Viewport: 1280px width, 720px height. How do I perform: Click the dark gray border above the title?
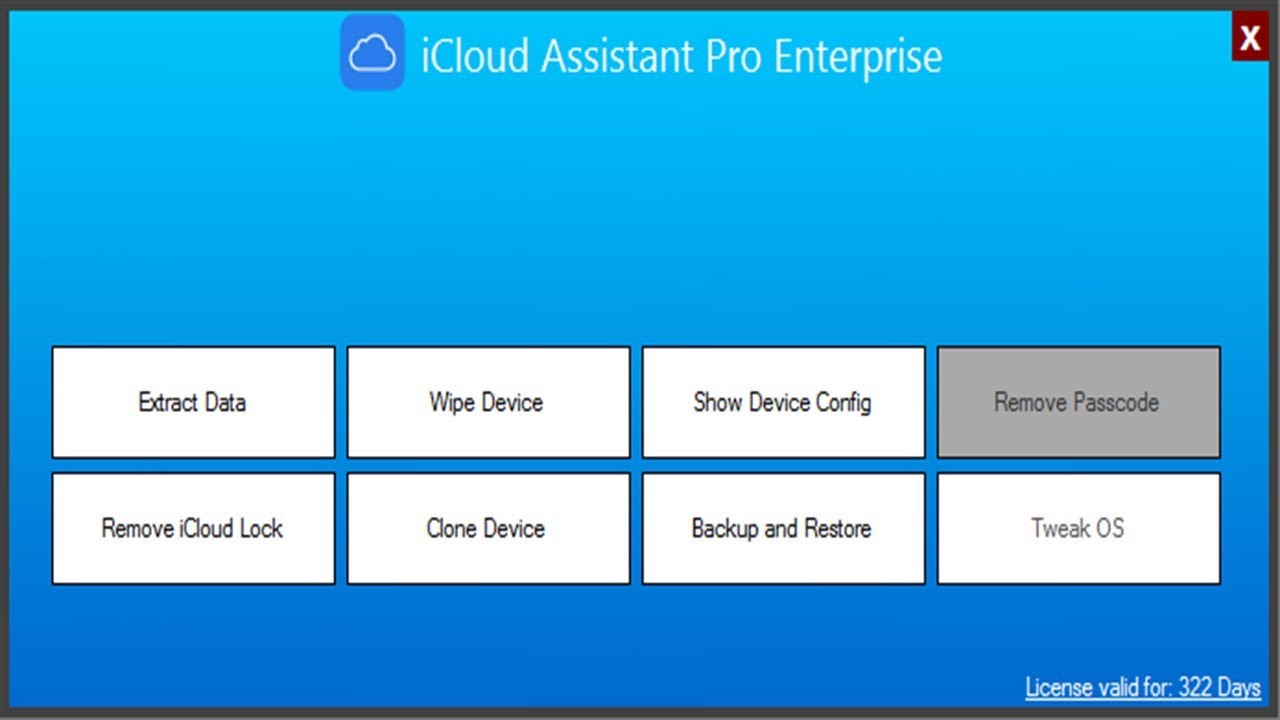(x=640, y=5)
